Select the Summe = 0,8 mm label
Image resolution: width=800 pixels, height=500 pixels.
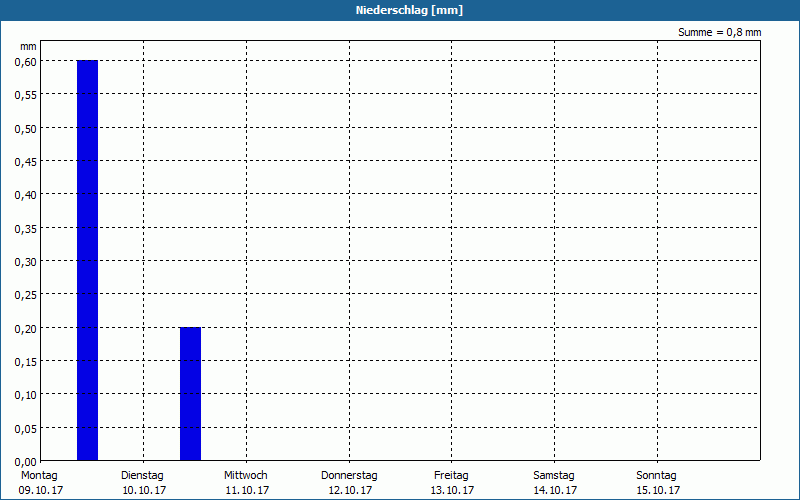coord(719,32)
